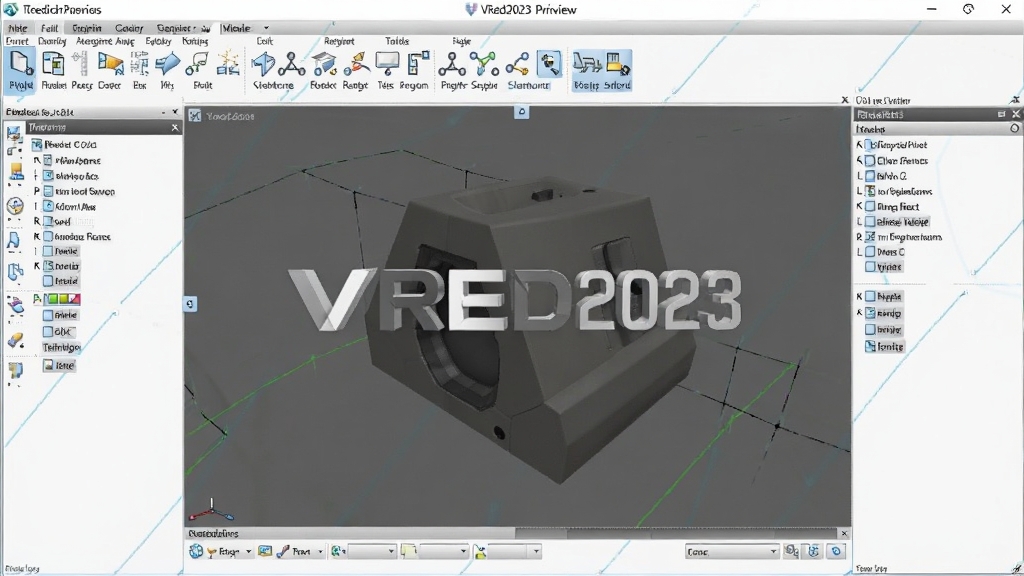Click the topmost picture icon in left sidebar
1024x576 pixels.
tap(14, 134)
